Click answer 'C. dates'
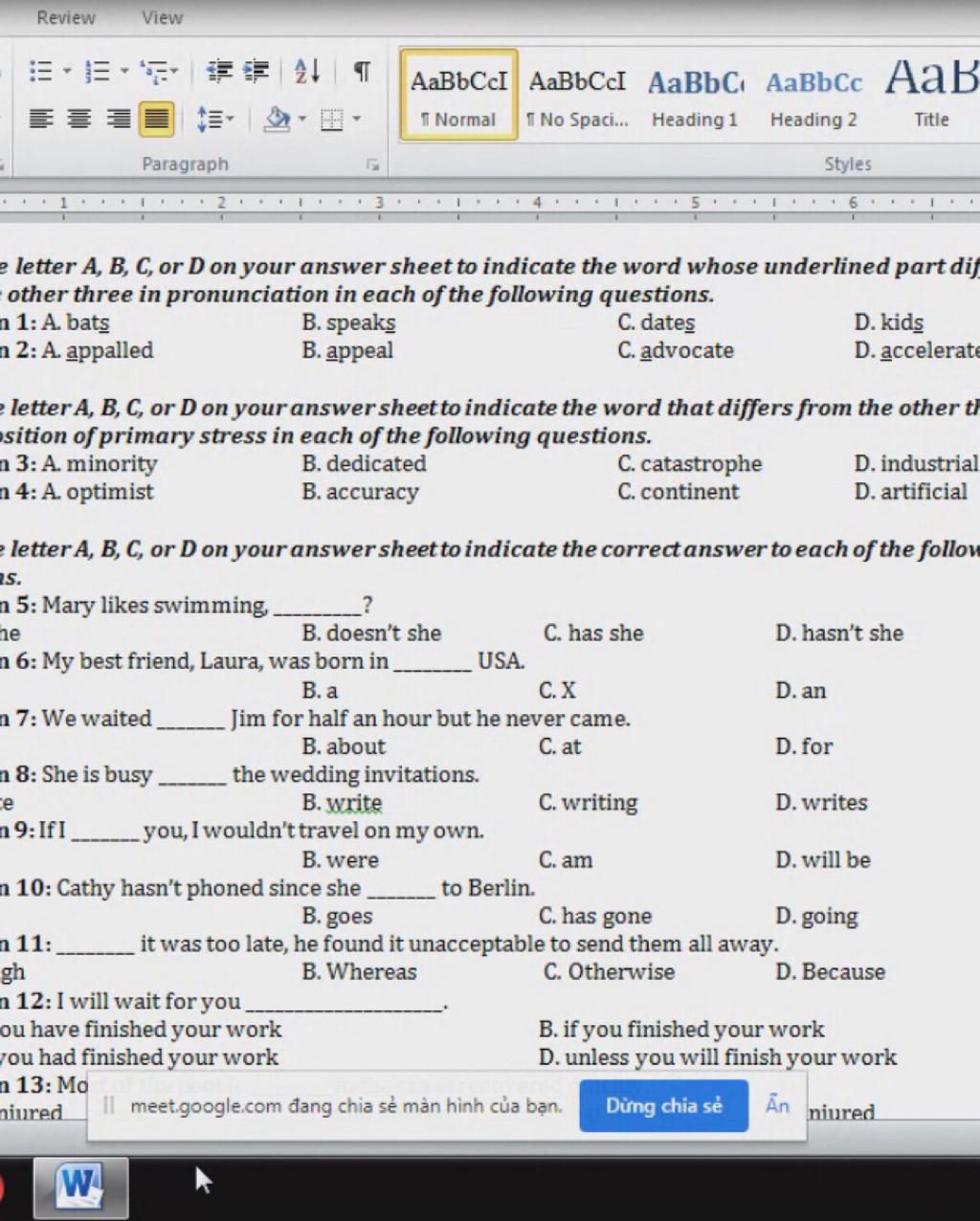This screenshot has width=980, height=1221. (657, 322)
